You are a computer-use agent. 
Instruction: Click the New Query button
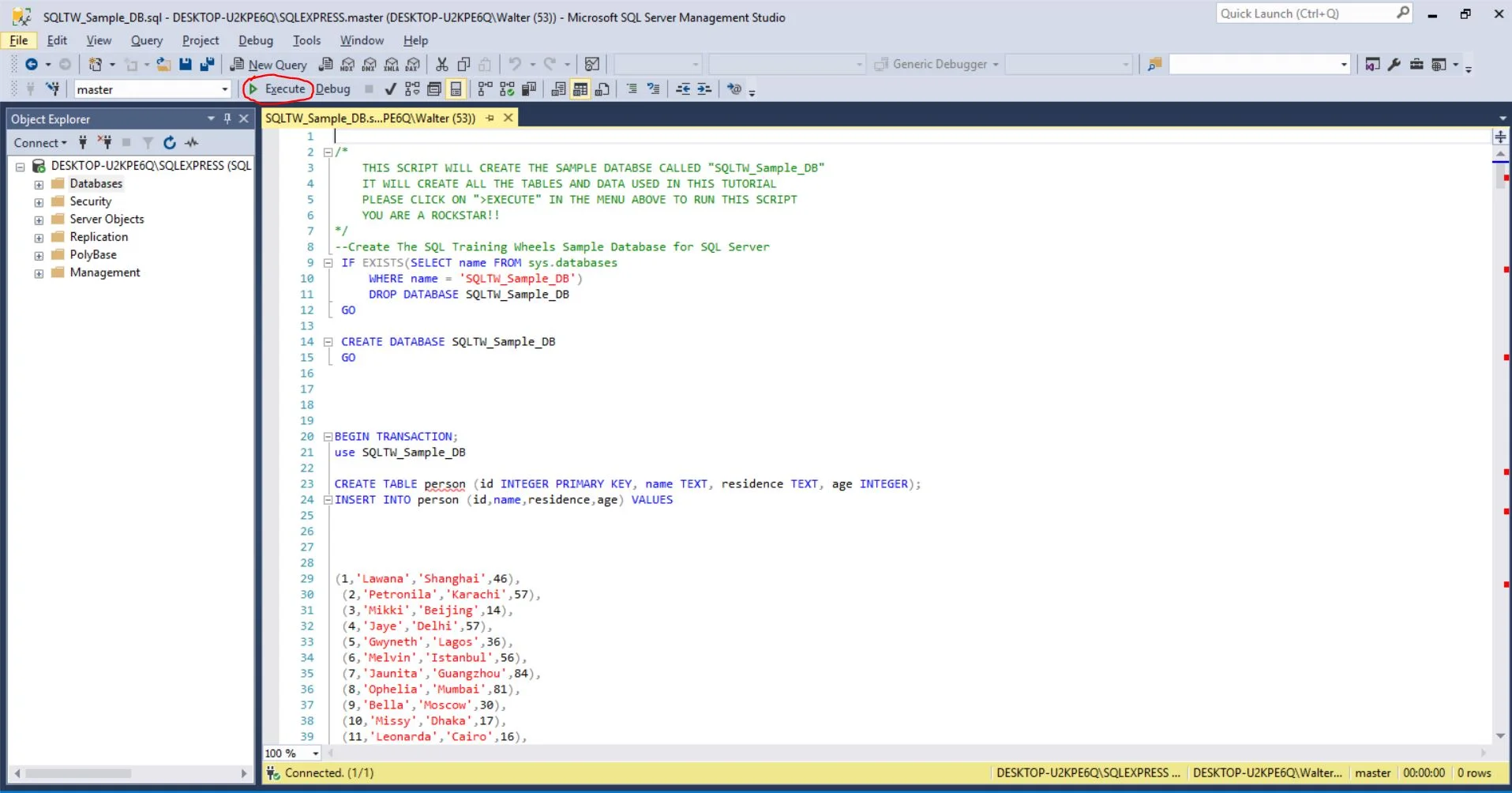tap(268, 64)
